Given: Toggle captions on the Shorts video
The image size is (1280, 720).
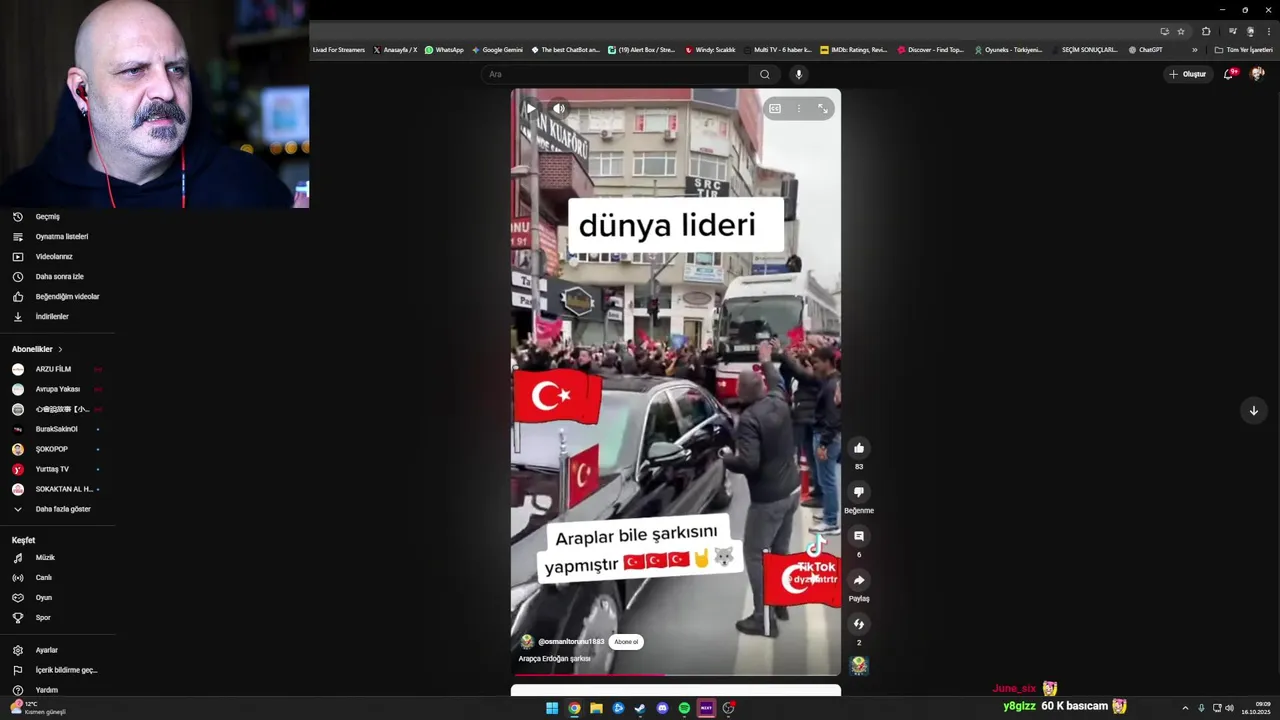Looking at the screenshot, I should [775, 108].
